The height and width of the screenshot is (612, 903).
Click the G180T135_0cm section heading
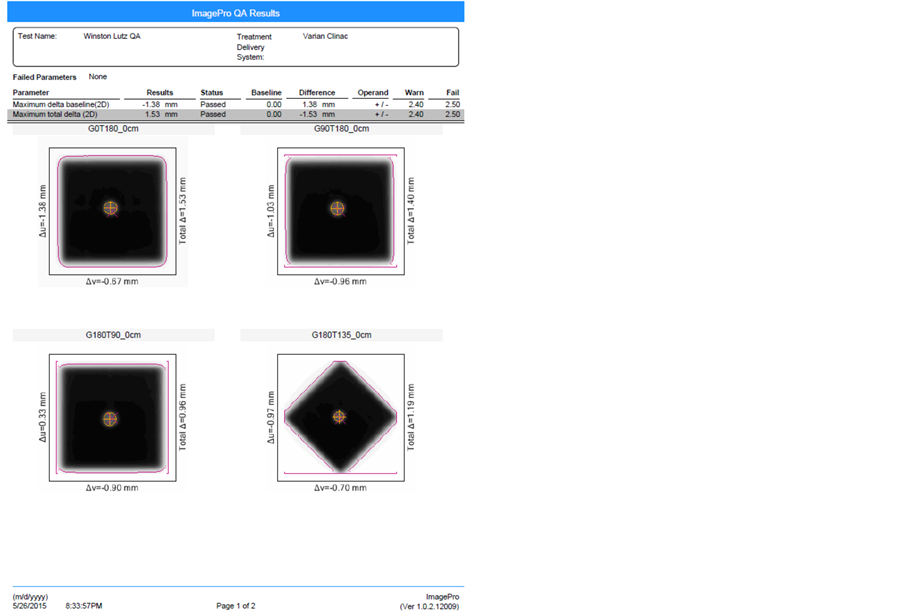342,335
